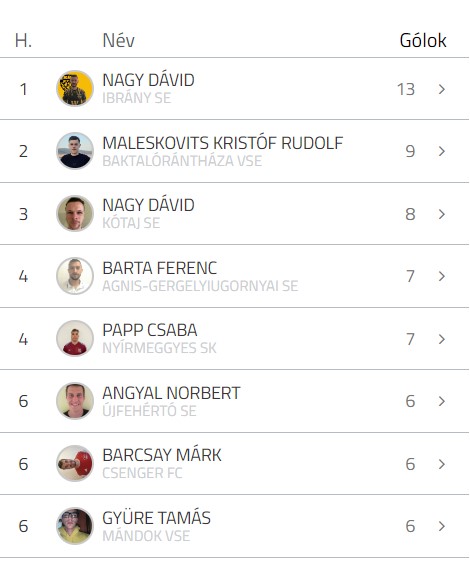Screen dimensions: 470x565
Task: Sort by the Gólok column header
Action: 423,40
